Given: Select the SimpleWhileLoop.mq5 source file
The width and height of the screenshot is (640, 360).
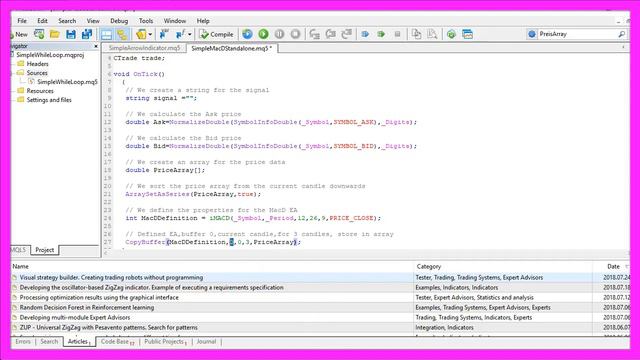Looking at the screenshot, I should 67,82.
